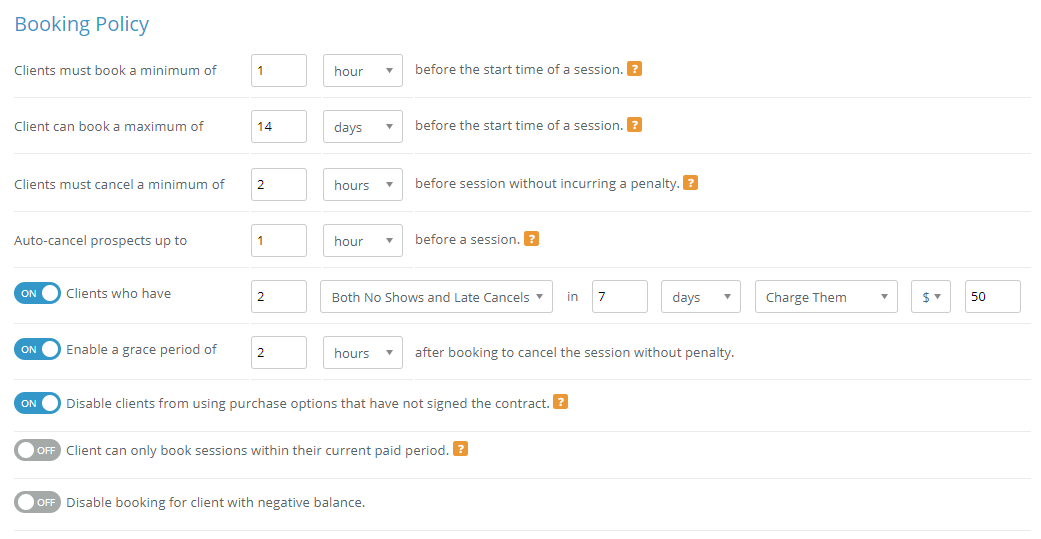
Task: Expand the currency symbol '$' dropdown
Action: tap(931, 297)
